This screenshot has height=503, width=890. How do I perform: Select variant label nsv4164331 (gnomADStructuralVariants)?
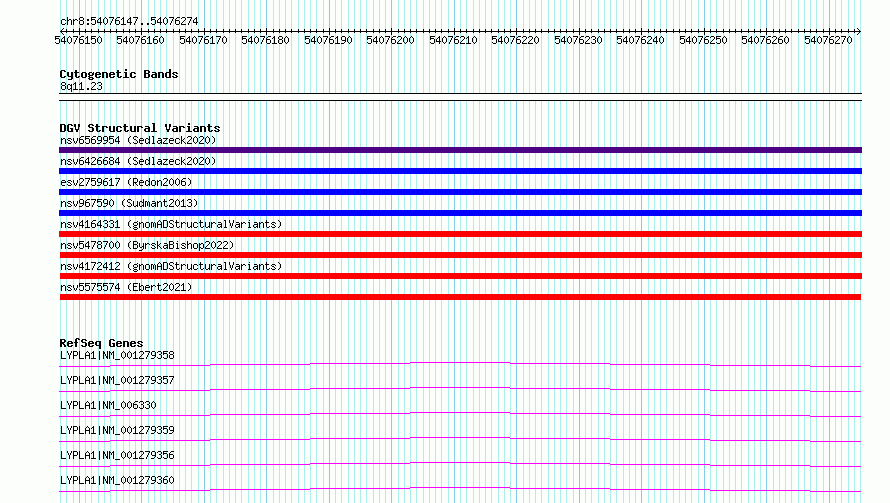tap(171, 224)
